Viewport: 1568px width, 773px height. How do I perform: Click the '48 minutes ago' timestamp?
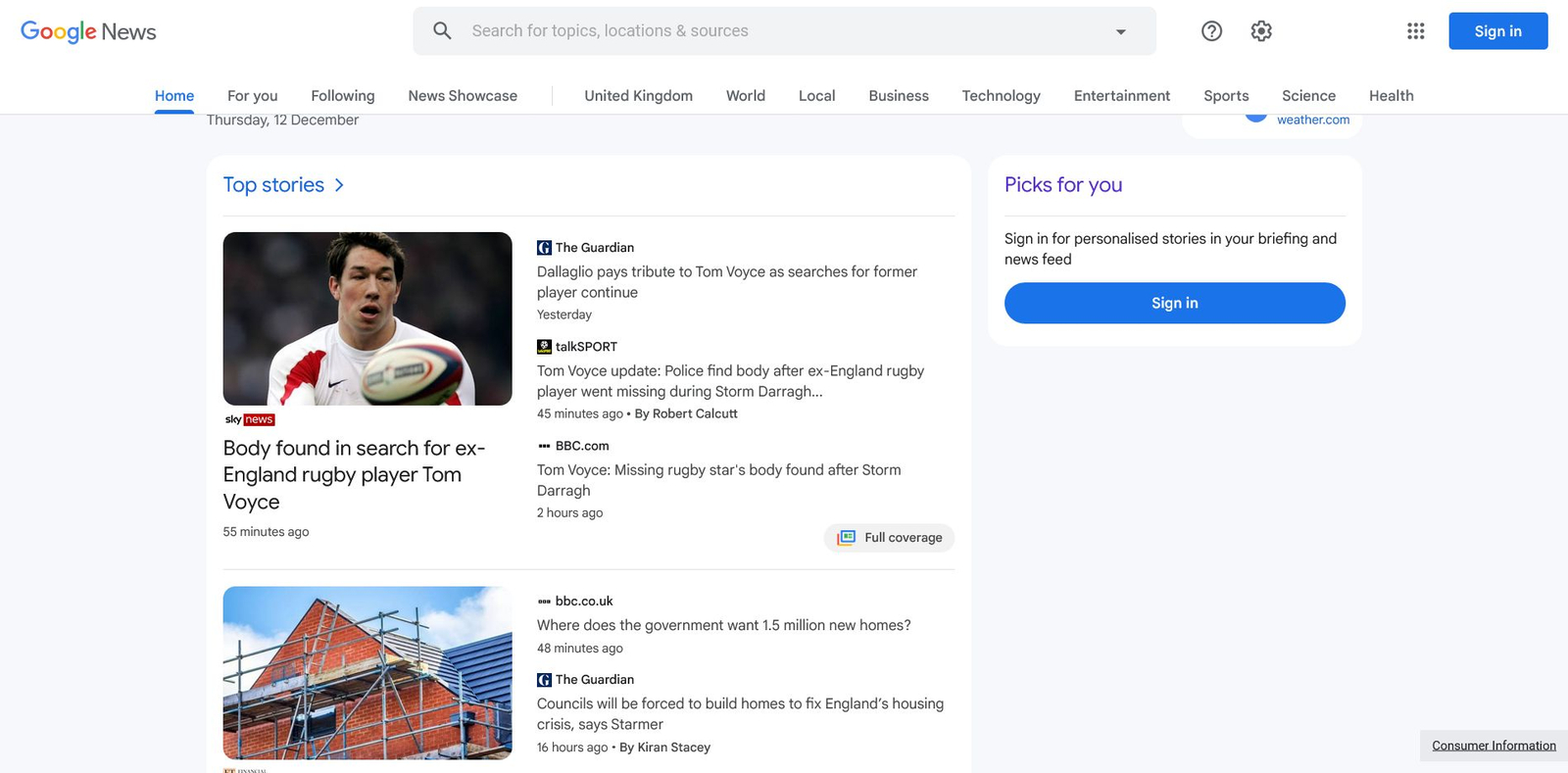tap(579, 649)
